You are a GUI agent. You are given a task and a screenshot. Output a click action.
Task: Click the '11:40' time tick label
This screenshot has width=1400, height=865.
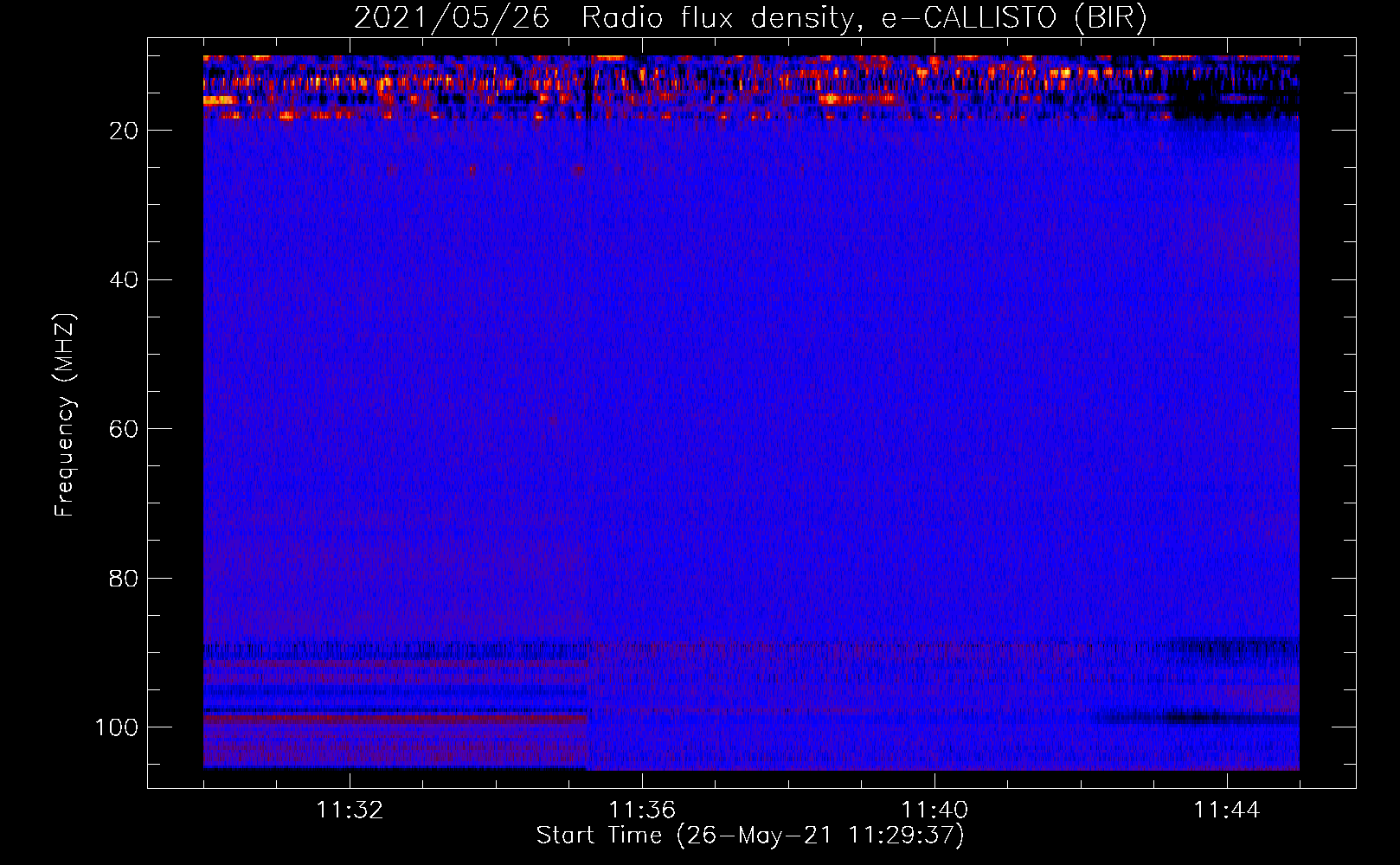tap(934, 811)
